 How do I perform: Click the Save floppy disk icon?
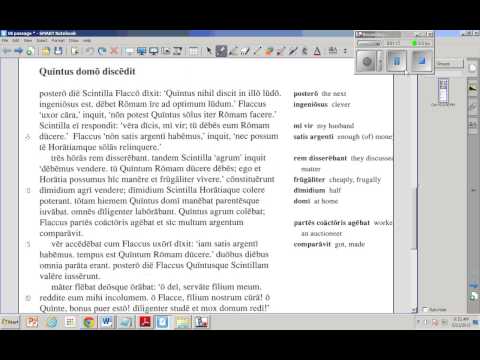click(x=58, y=51)
